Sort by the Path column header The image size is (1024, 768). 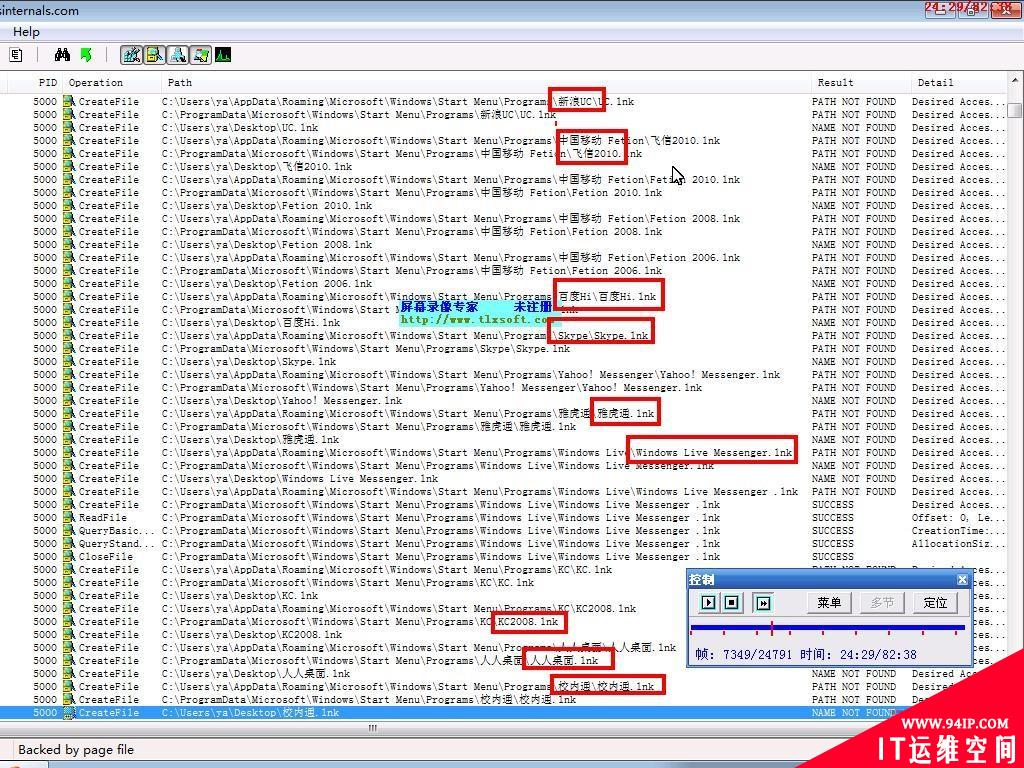point(180,82)
